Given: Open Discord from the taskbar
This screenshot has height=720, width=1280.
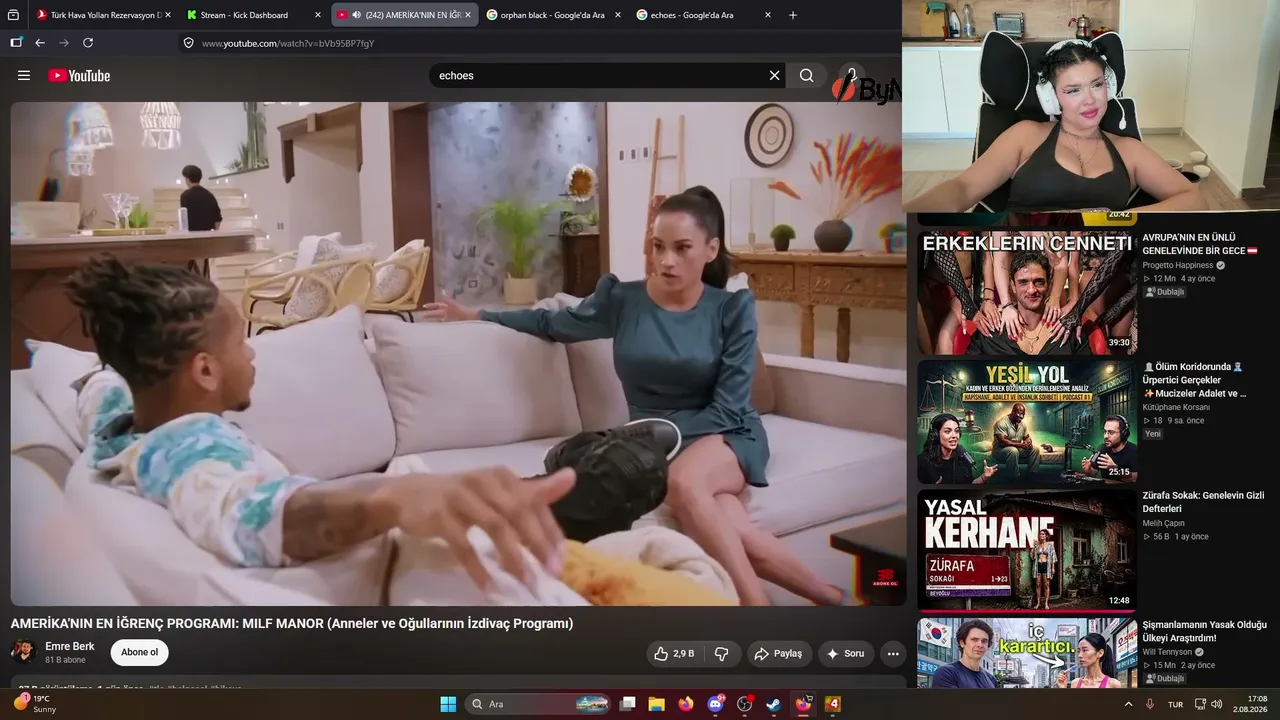Looking at the screenshot, I should coord(716,704).
